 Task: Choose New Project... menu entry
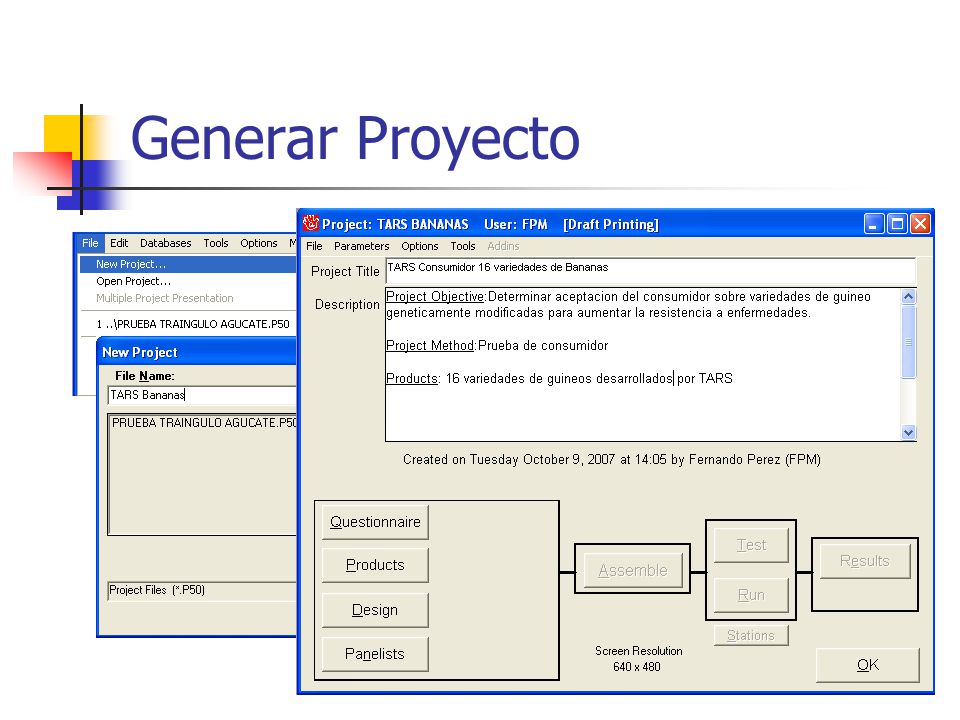click(x=188, y=264)
